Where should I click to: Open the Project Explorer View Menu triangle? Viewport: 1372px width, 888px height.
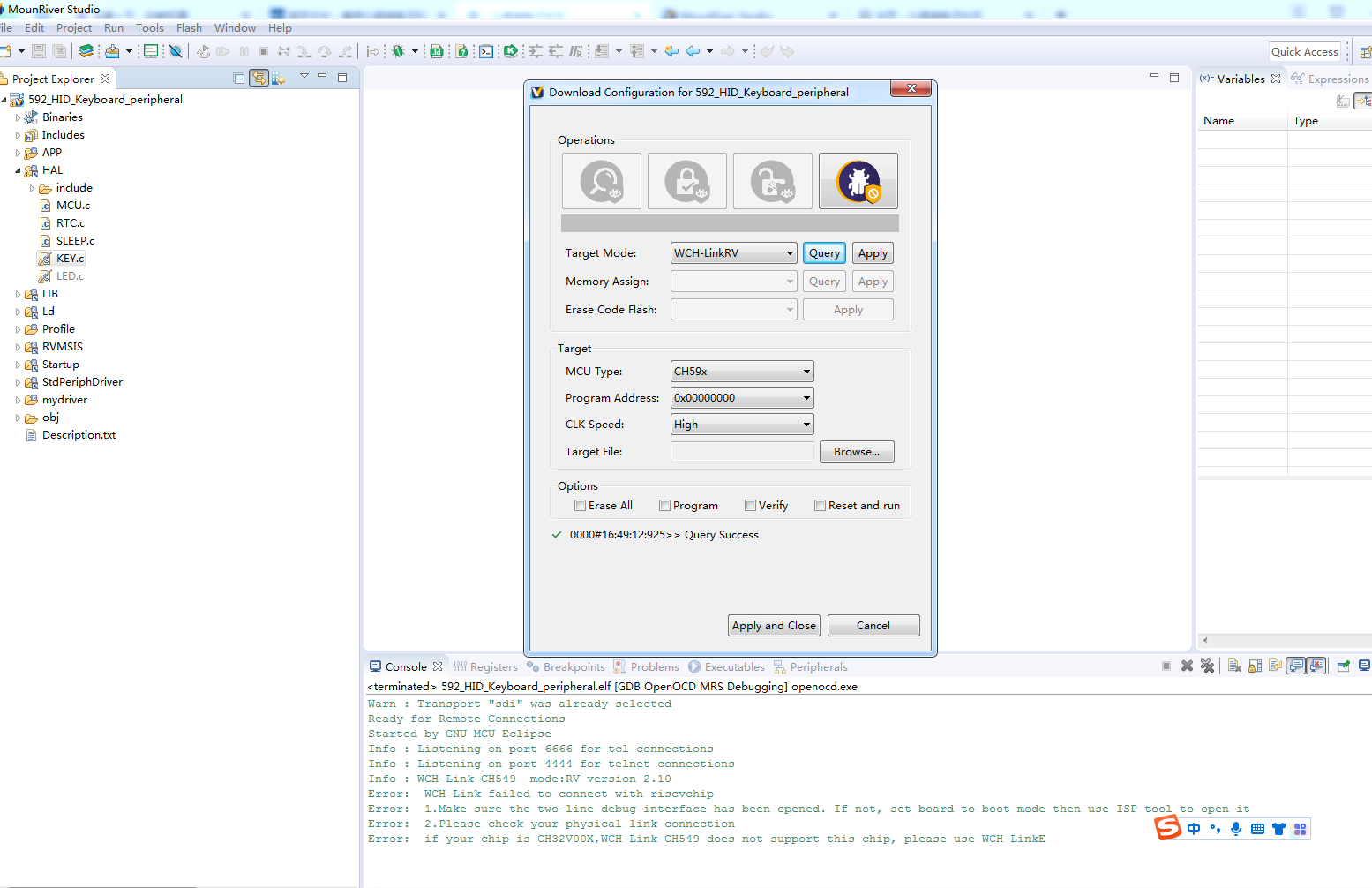[304, 77]
